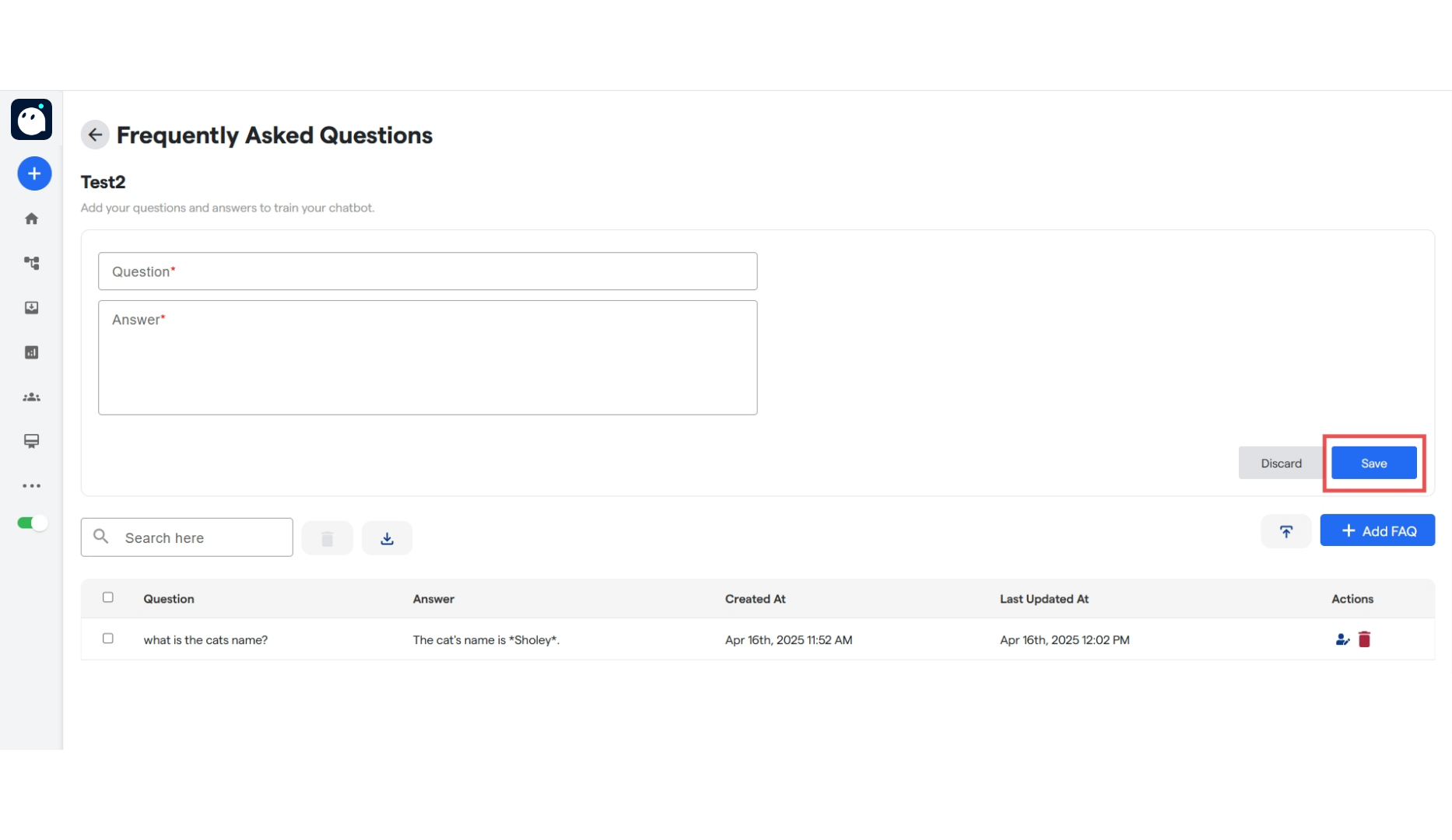Click the delete trash icon in the toolbar

coord(327,537)
